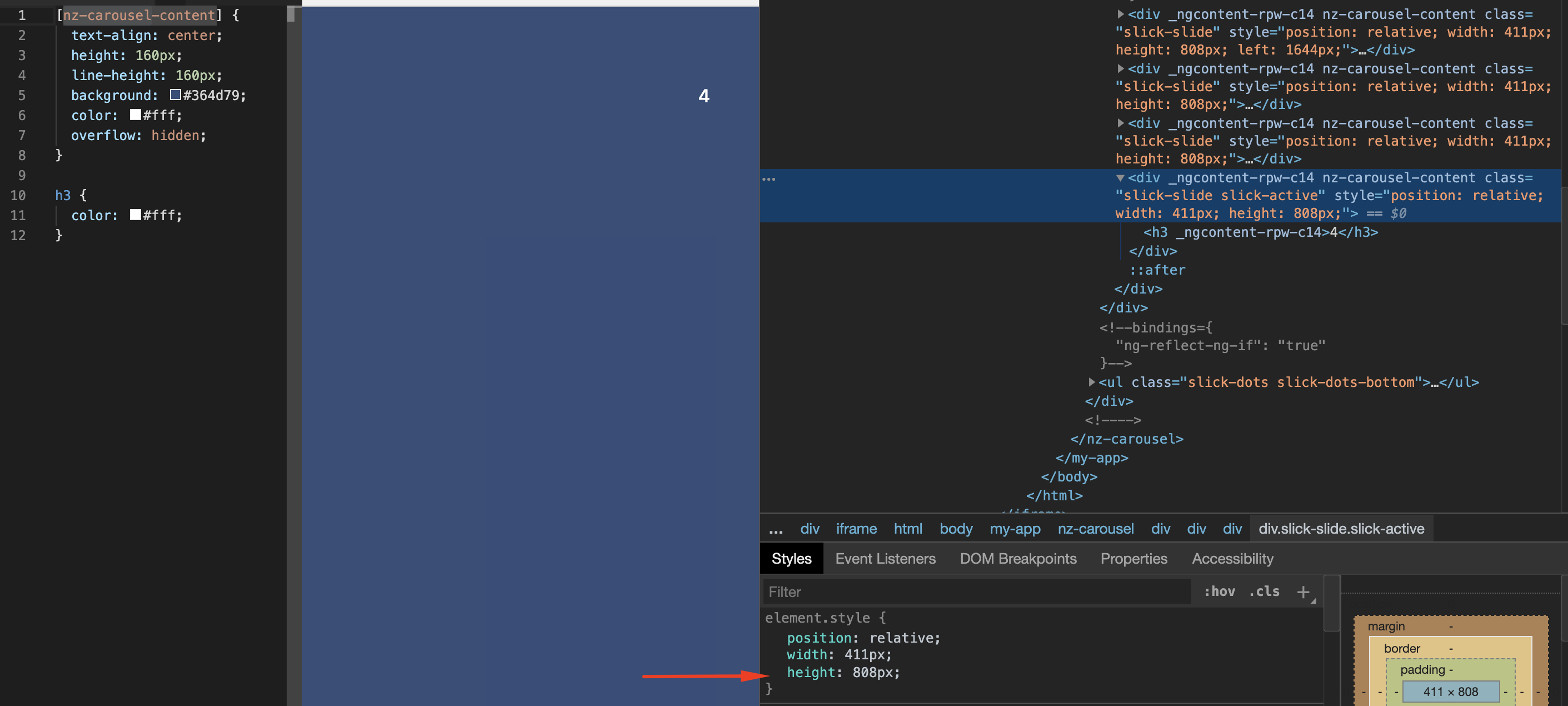Select nz-carousel in the breadcrumb trail
Image resolution: width=1568 pixels, height=706 pixels.
[1095, 529]
